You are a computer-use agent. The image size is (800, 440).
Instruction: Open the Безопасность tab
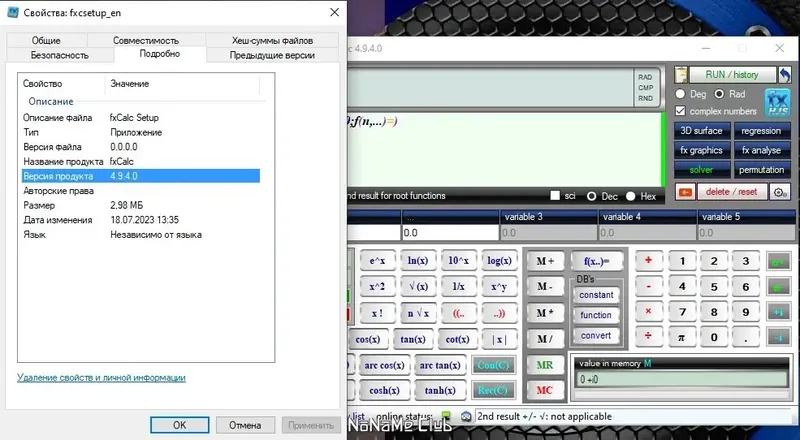coord(60,55)
